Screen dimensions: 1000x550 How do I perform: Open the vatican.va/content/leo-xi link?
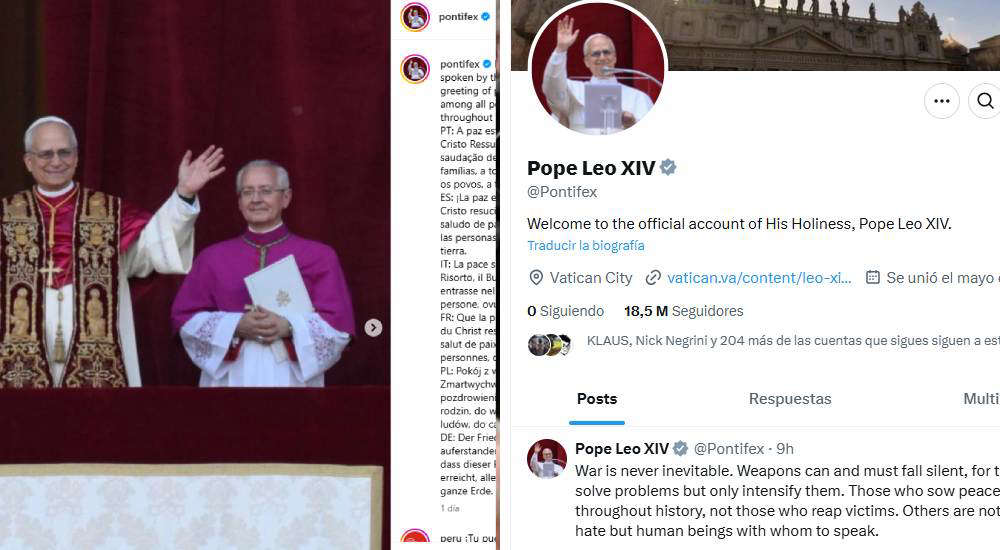[759, 278]
